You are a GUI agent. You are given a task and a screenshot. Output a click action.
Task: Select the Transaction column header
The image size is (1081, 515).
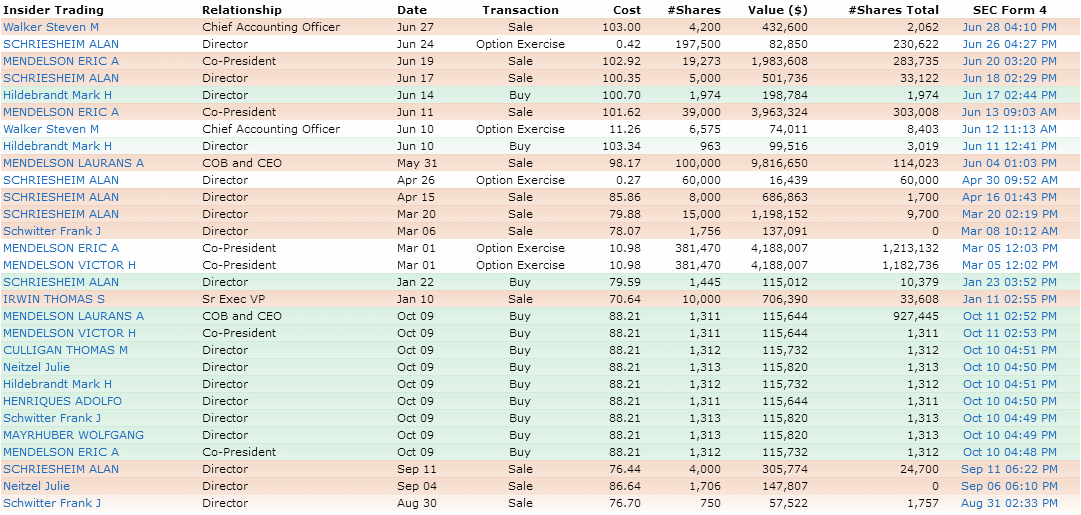521,10
